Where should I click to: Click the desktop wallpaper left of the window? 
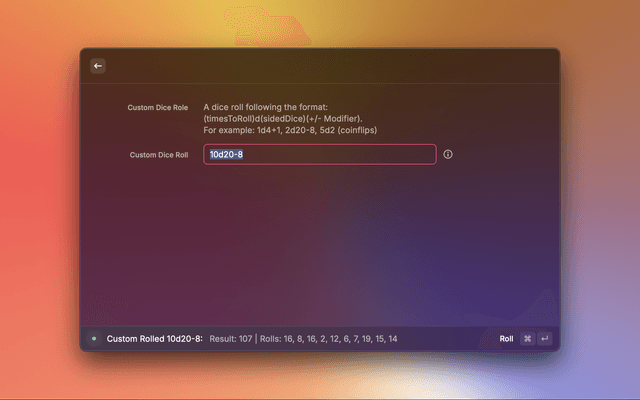[40, 200]
